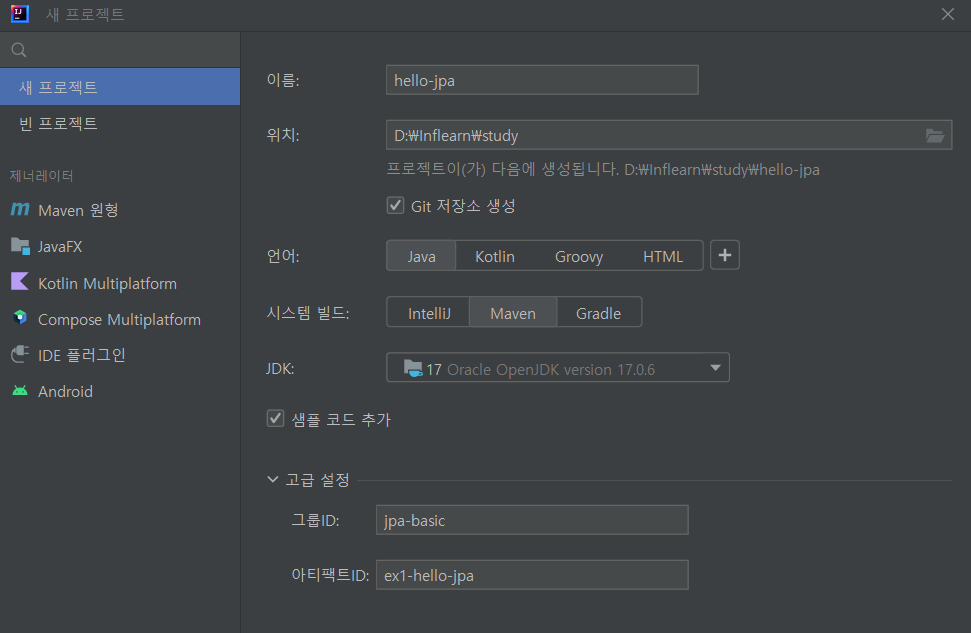
Task: Click the 이름 field containing hello-jpa
Action: (x=542, y=80)
